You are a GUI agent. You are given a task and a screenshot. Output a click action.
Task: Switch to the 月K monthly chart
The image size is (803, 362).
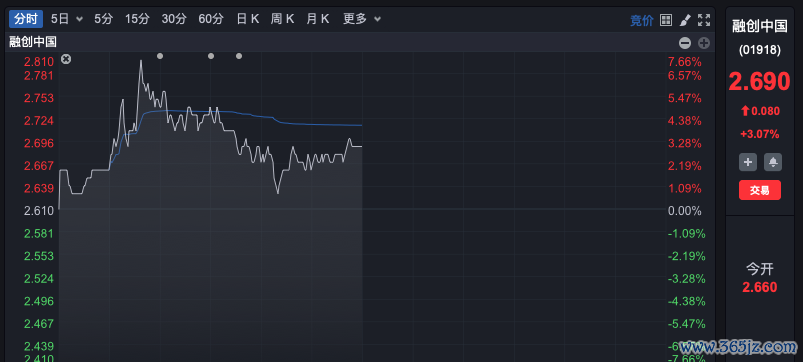318,19
